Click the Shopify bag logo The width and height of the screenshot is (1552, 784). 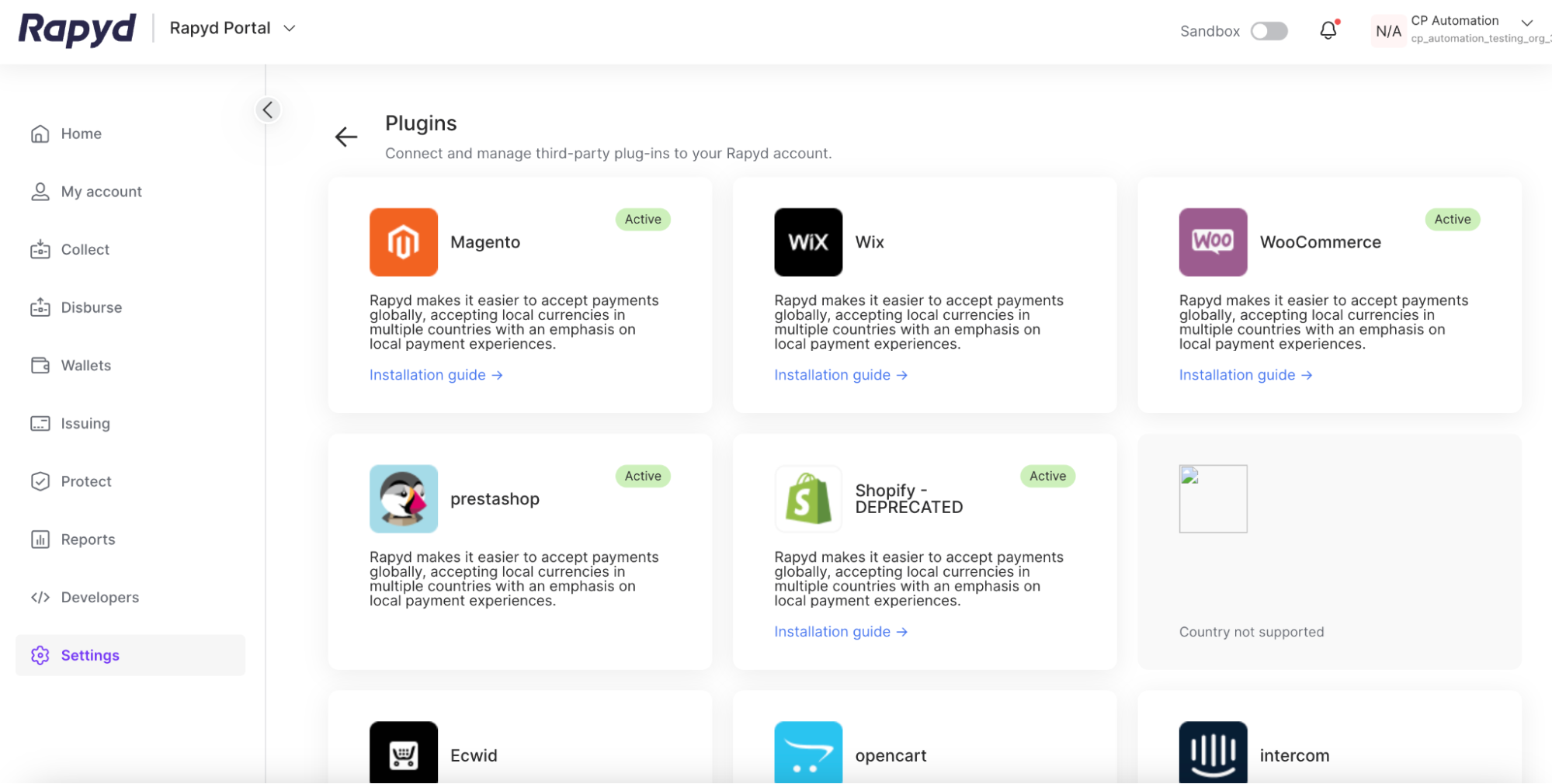pos(807,499)
